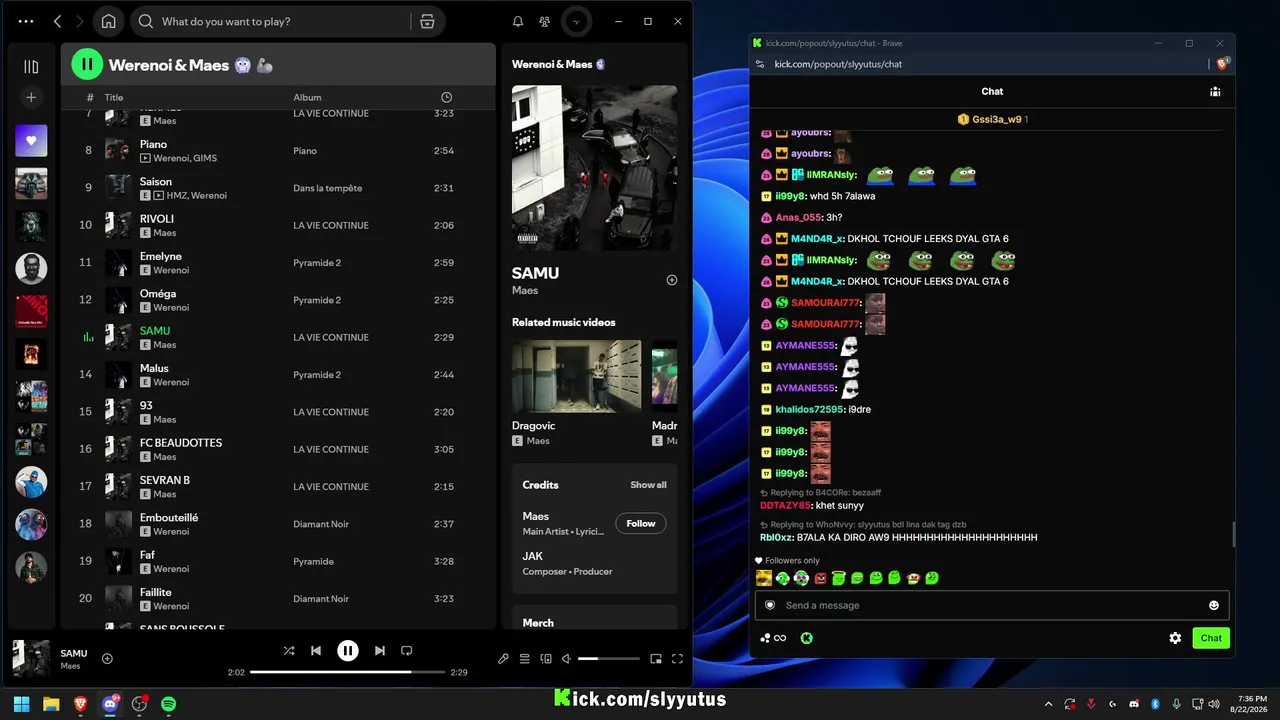Screen dimensions: 1280x720
Task: Go forward in Spotify navigation
Action: 80,21
